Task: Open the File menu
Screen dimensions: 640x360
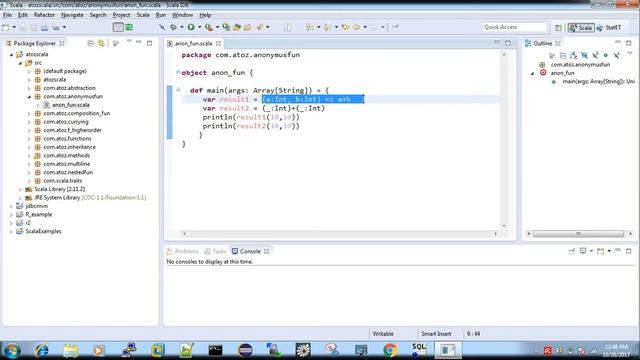Action: tap(7, 15)
